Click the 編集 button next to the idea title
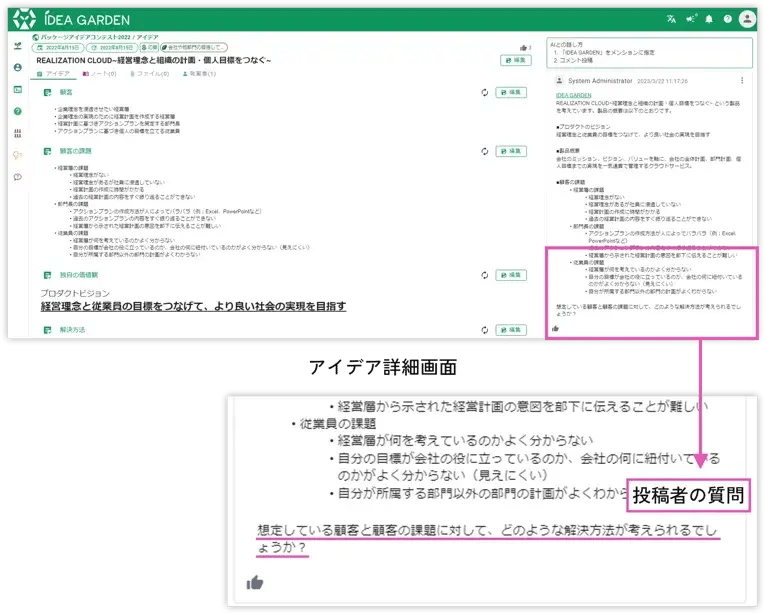Viewport: 765px width, 614px height. pos(516,60)
